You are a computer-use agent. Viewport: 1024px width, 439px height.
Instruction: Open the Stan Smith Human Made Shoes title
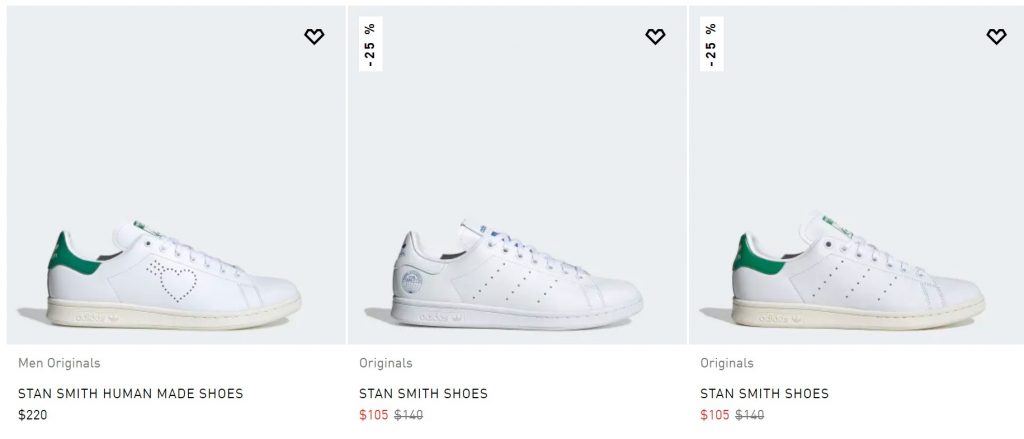[x=131, y=393]
